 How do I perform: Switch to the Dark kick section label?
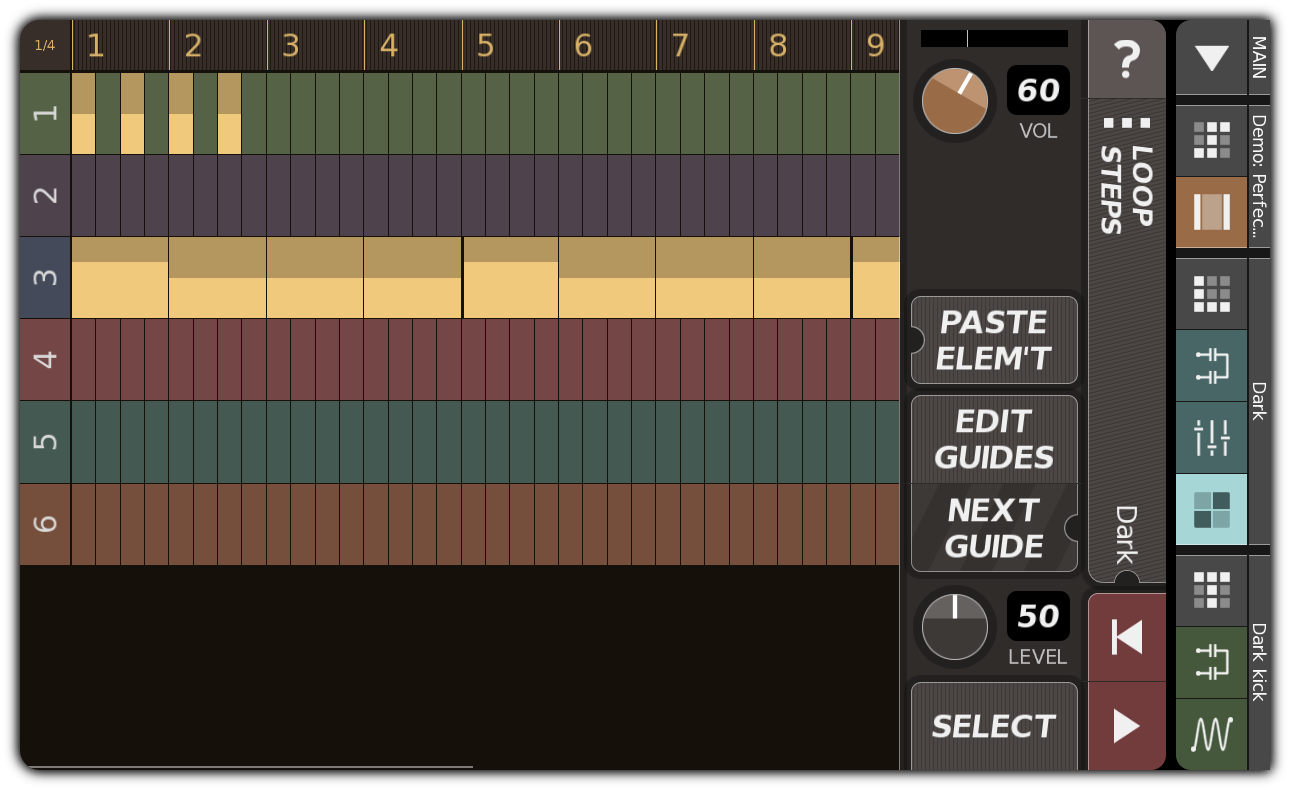click(x=1258, y=655)
